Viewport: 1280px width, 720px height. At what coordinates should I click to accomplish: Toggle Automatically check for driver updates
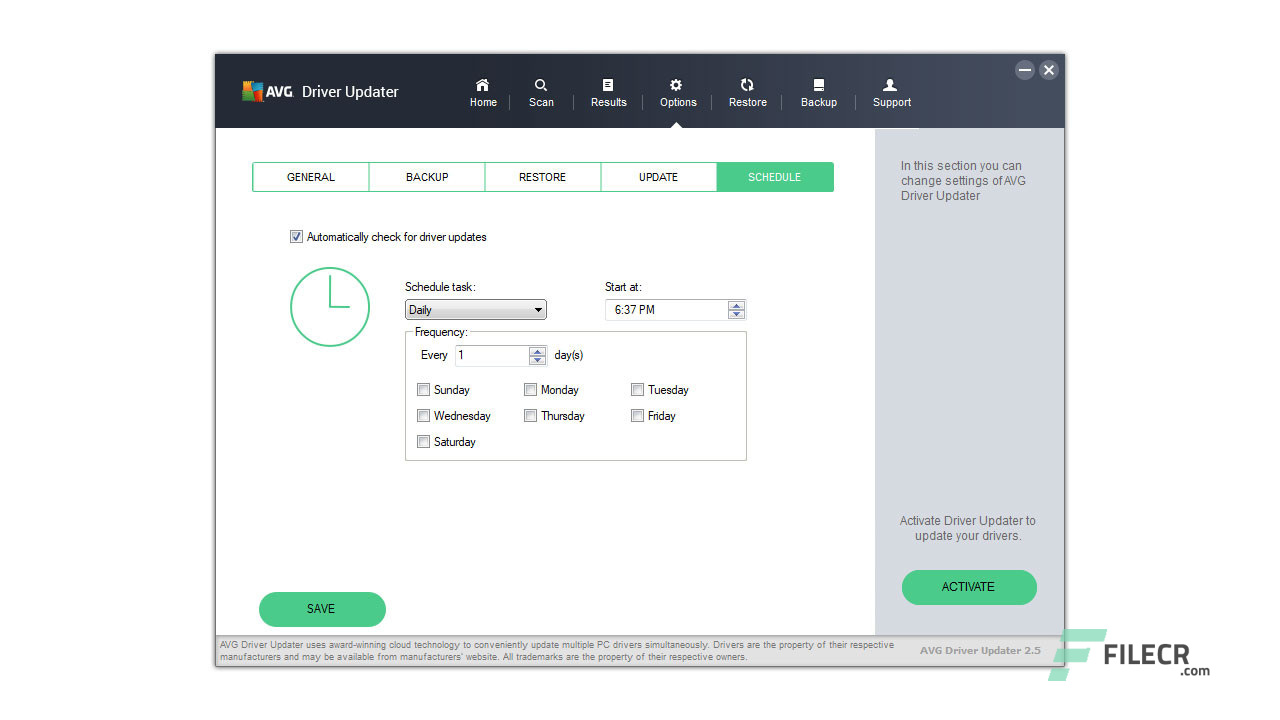point(296,237)
